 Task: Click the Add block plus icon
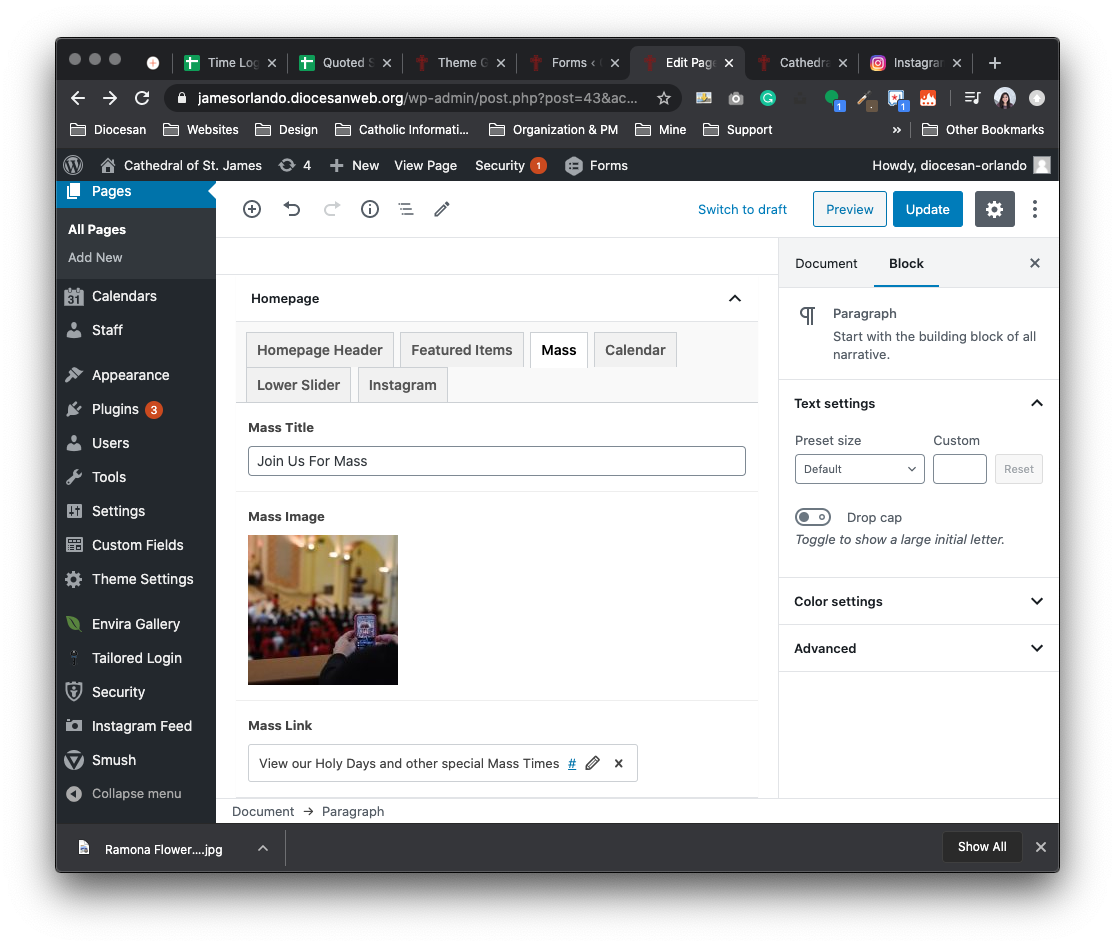tap(252, 209)
